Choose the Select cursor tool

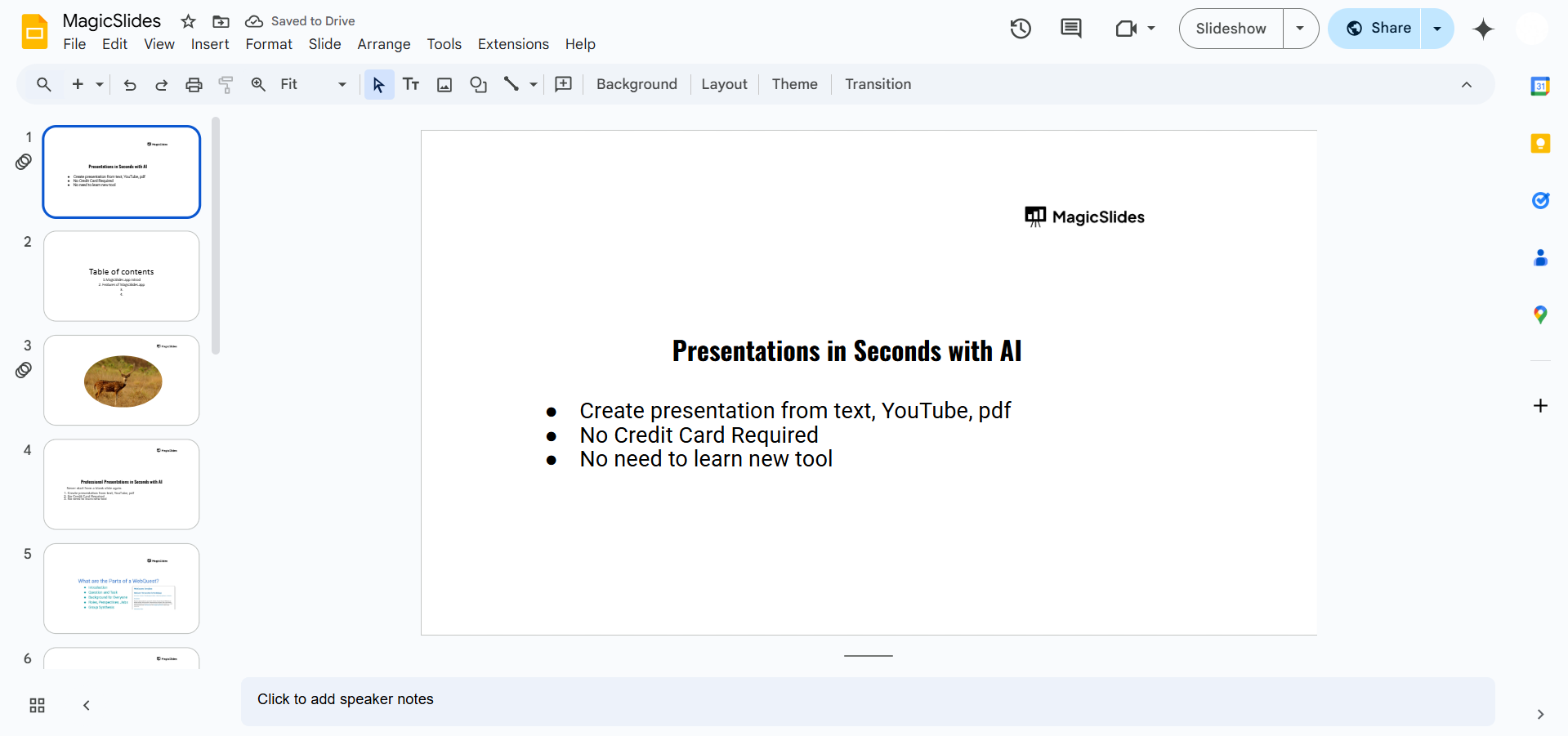click(x=379, y=84)
